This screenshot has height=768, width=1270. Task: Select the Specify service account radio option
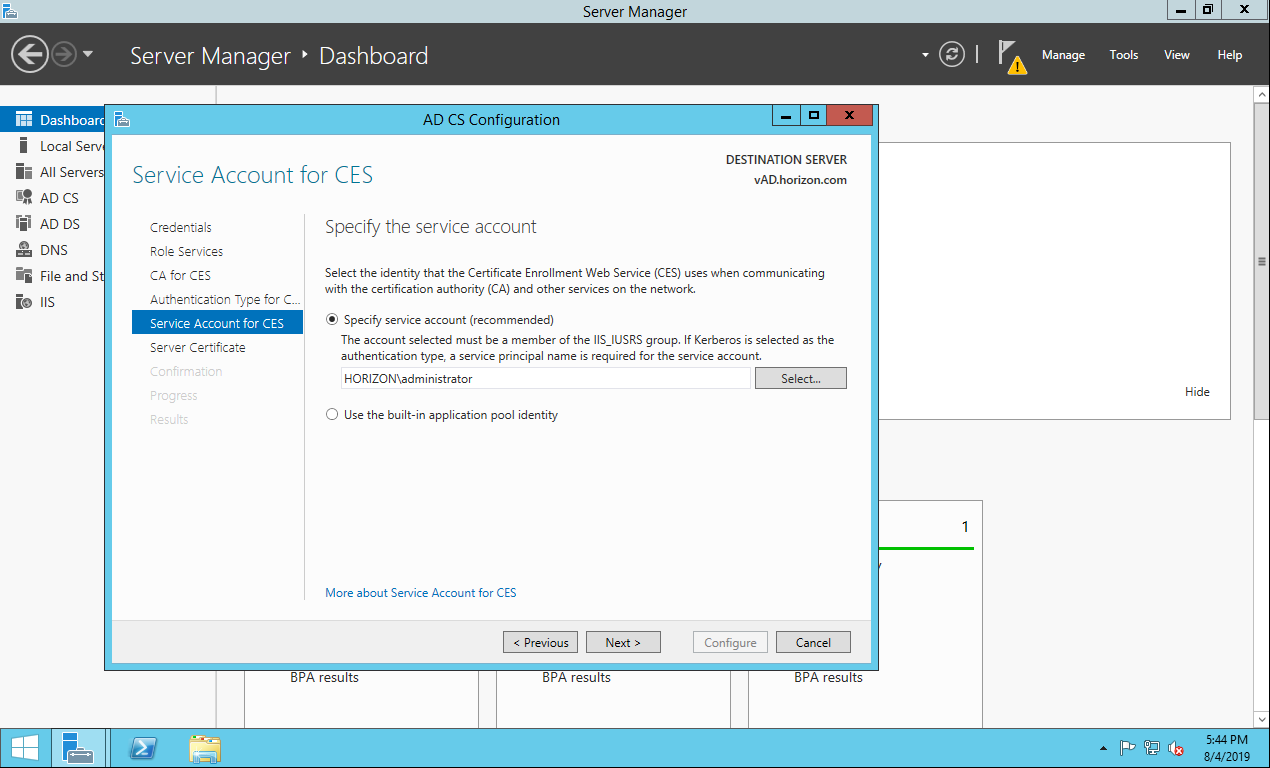332,320
